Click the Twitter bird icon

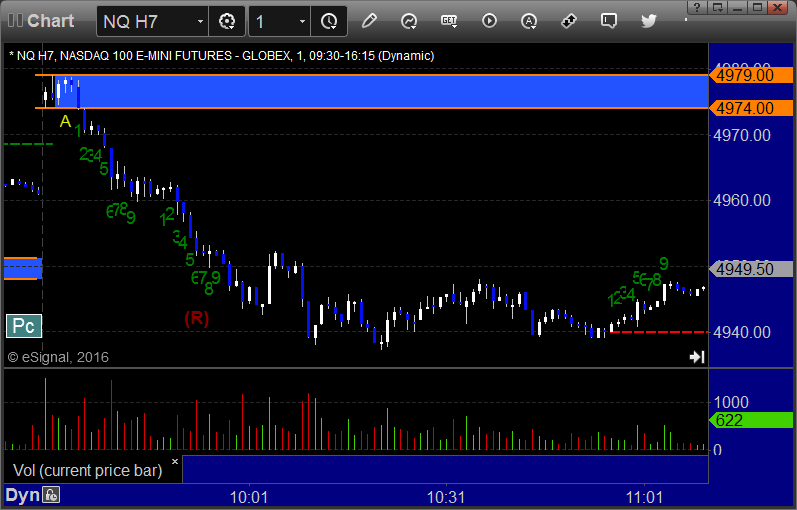(649, 21)
